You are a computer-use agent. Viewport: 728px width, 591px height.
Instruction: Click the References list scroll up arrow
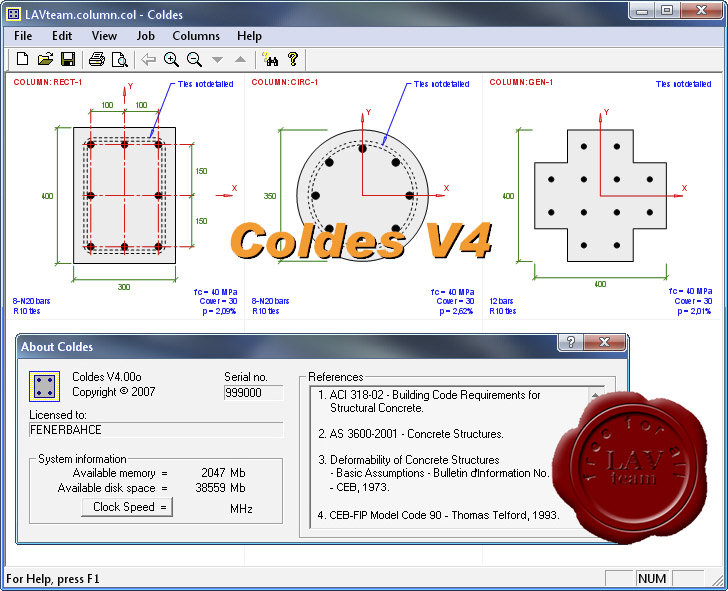(595, 395)
